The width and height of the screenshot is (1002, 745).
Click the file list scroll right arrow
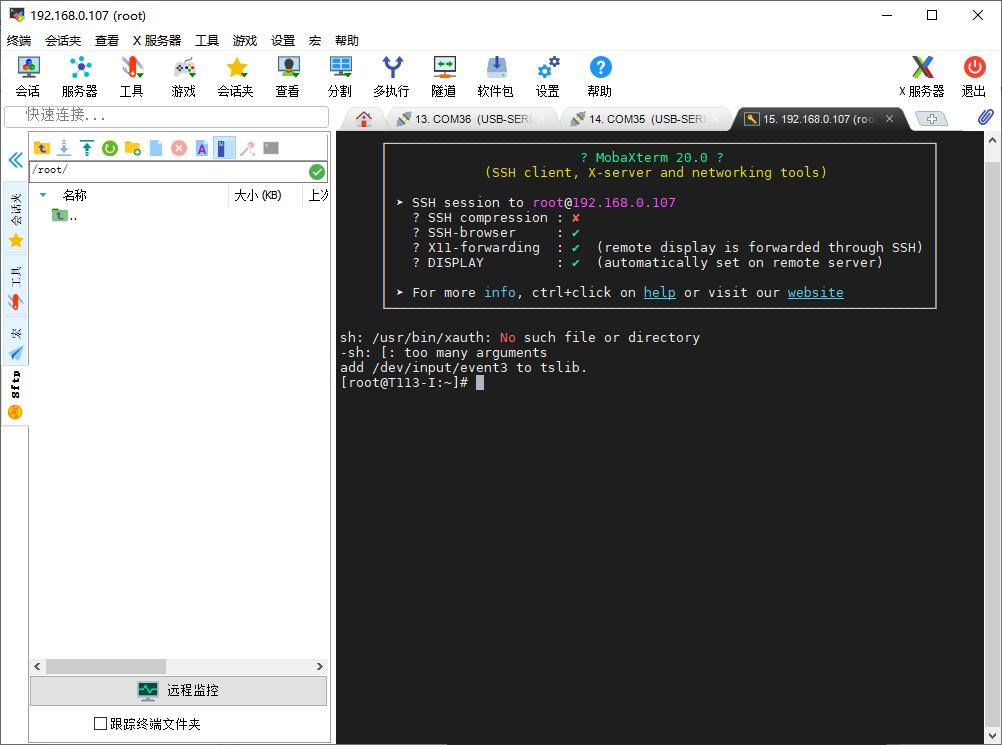320,666
